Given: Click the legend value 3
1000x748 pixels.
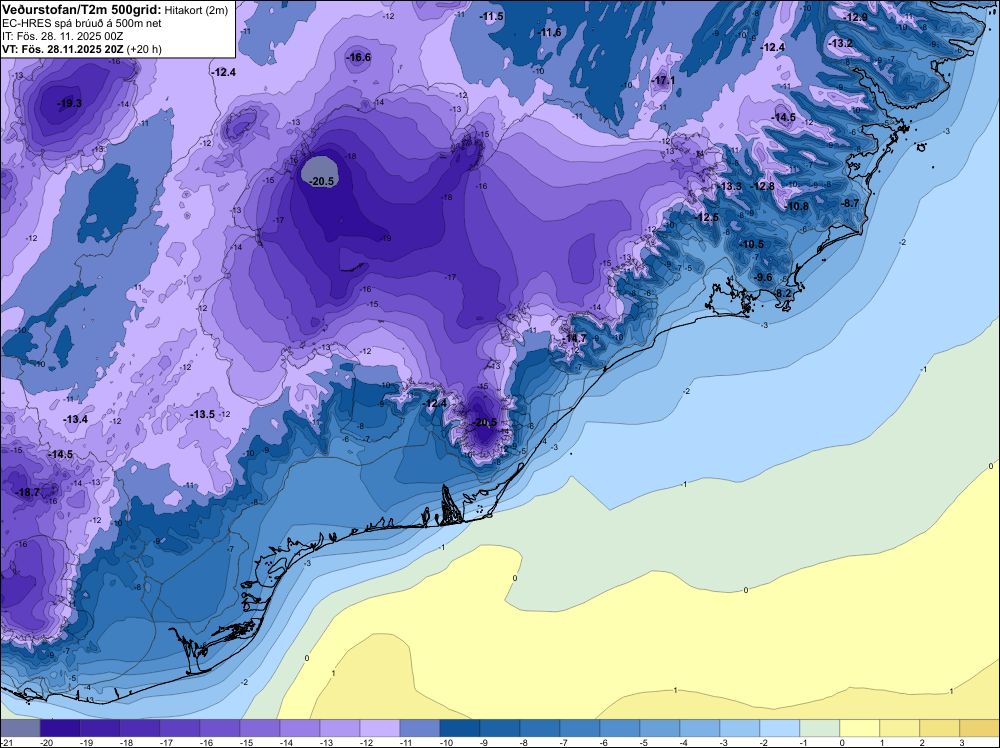Looking at the screenshot, I should (962, 743).
